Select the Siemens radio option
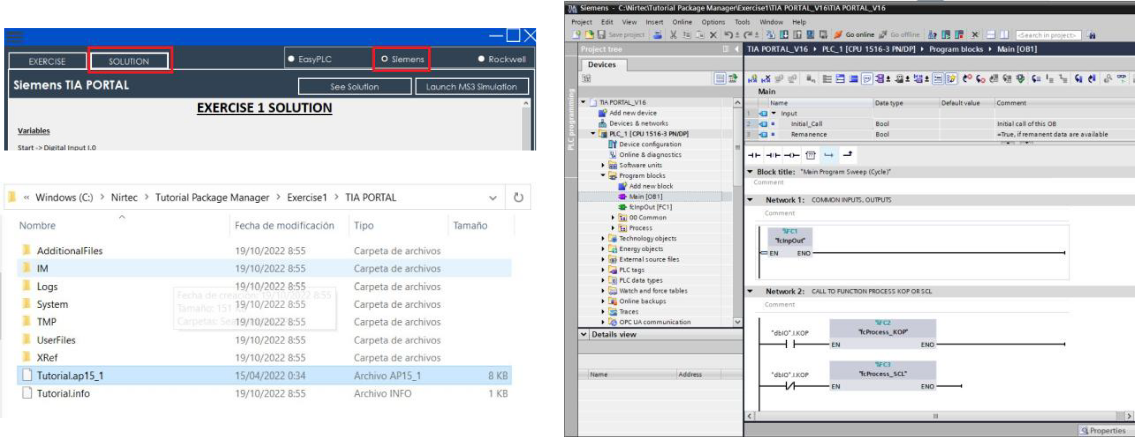 [384, 59]
